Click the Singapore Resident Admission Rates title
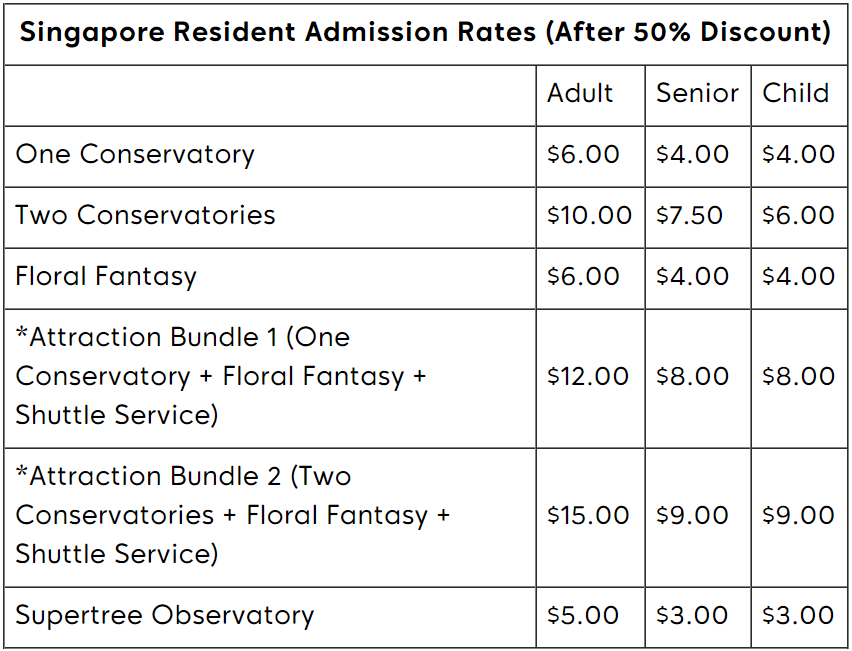The width and height of the screenshot is (852, 651). 425,33
